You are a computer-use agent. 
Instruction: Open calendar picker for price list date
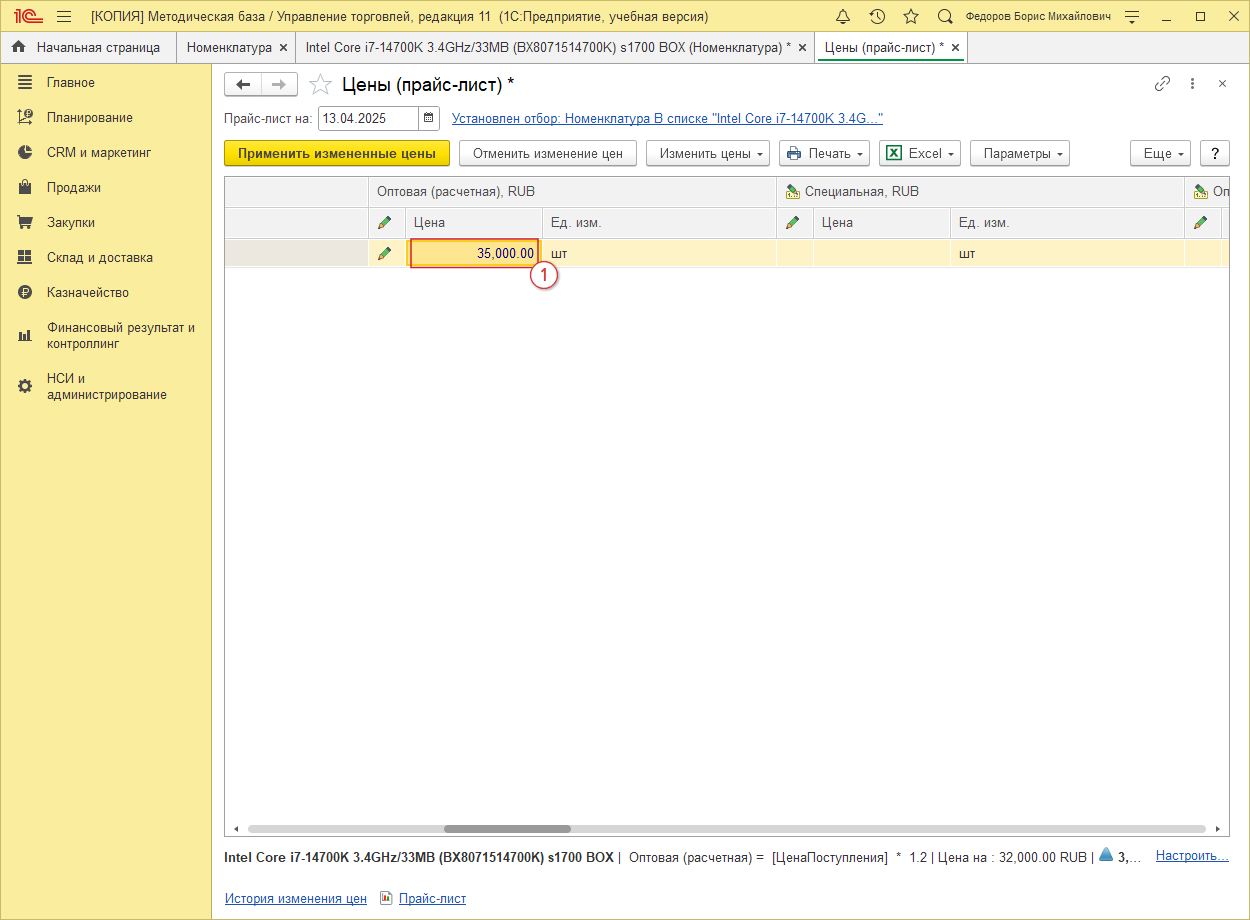pos(429,119)
